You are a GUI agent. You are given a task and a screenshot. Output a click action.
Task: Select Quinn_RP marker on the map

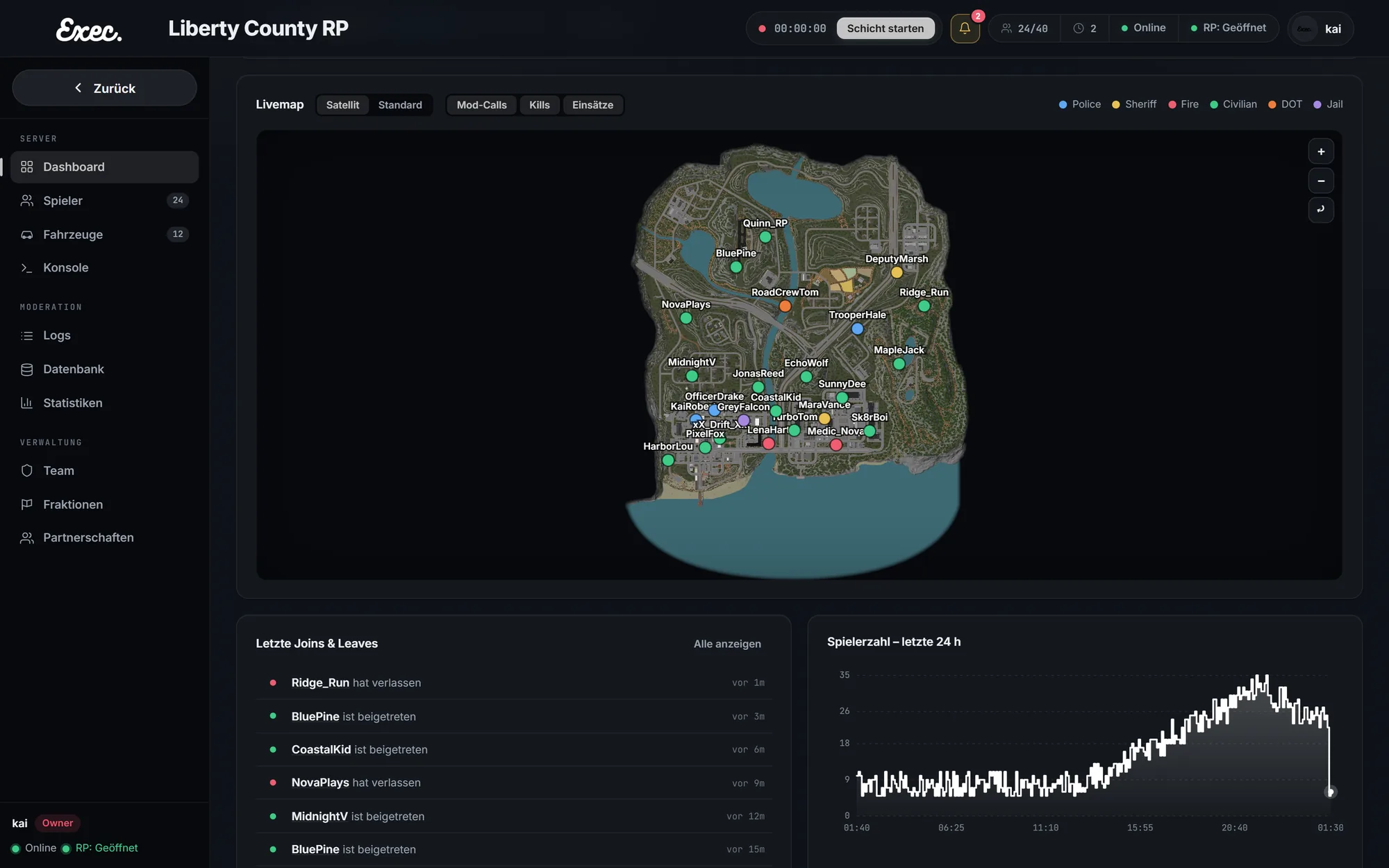[765, 237]
